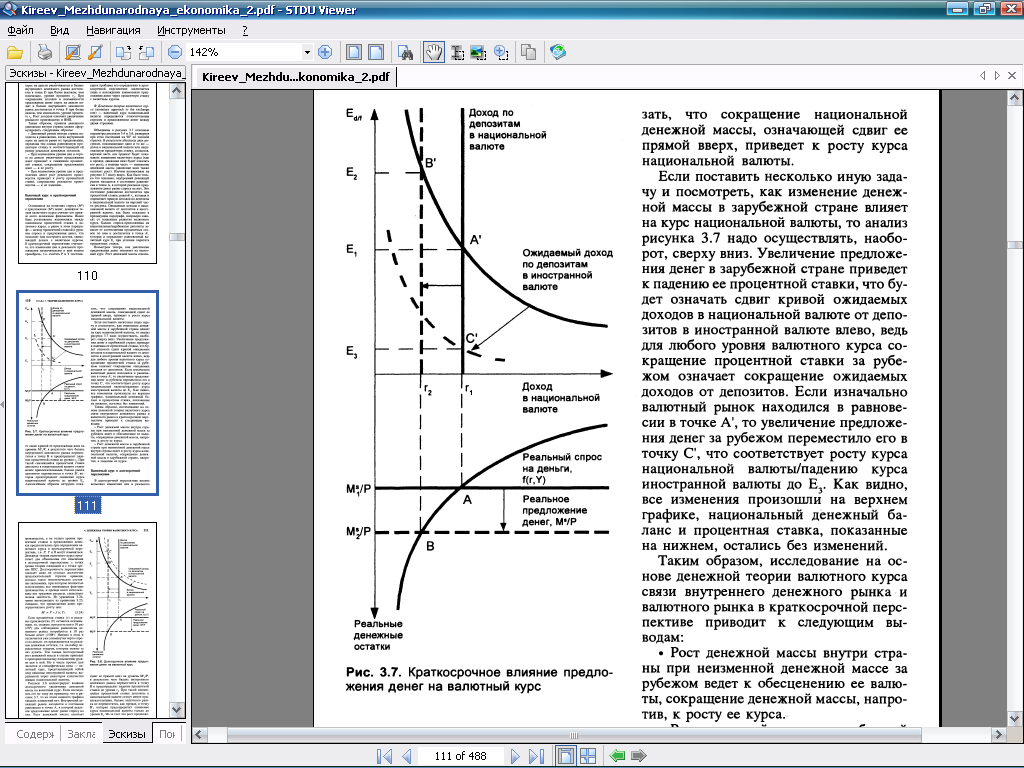Go to last page button

click(x=537, y=756)
